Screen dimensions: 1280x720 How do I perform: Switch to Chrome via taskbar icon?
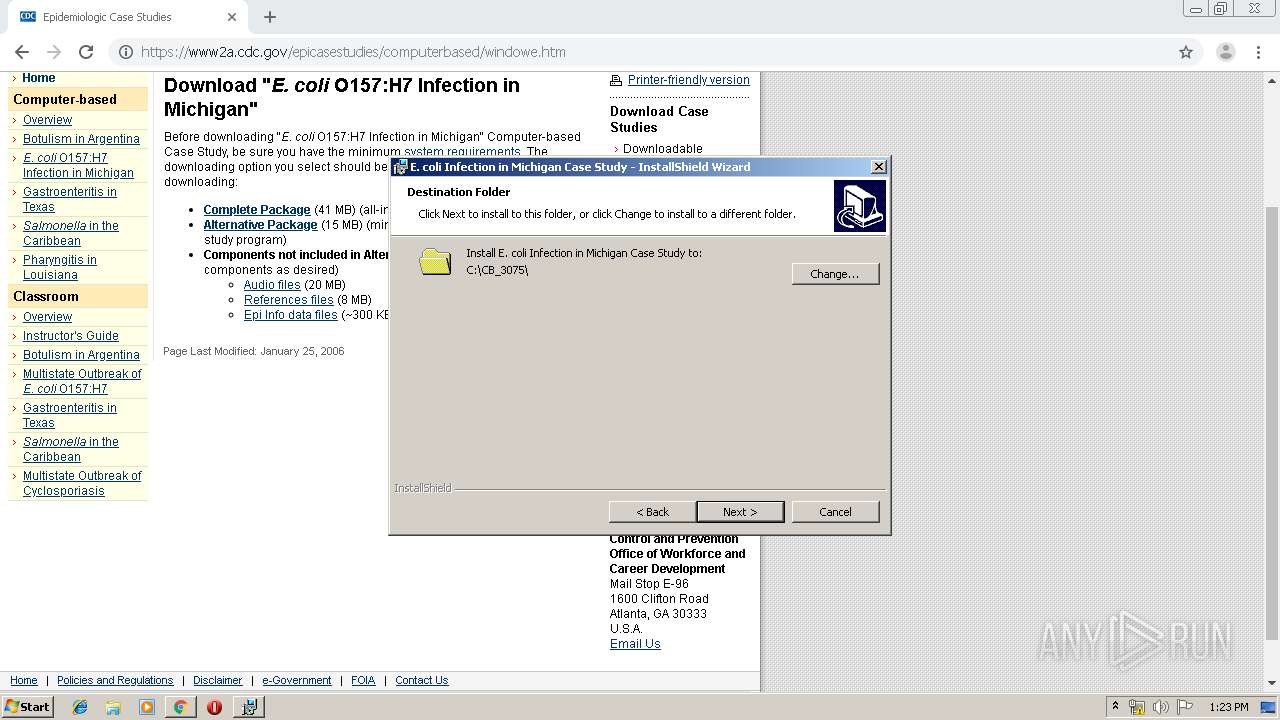point(180,707)
